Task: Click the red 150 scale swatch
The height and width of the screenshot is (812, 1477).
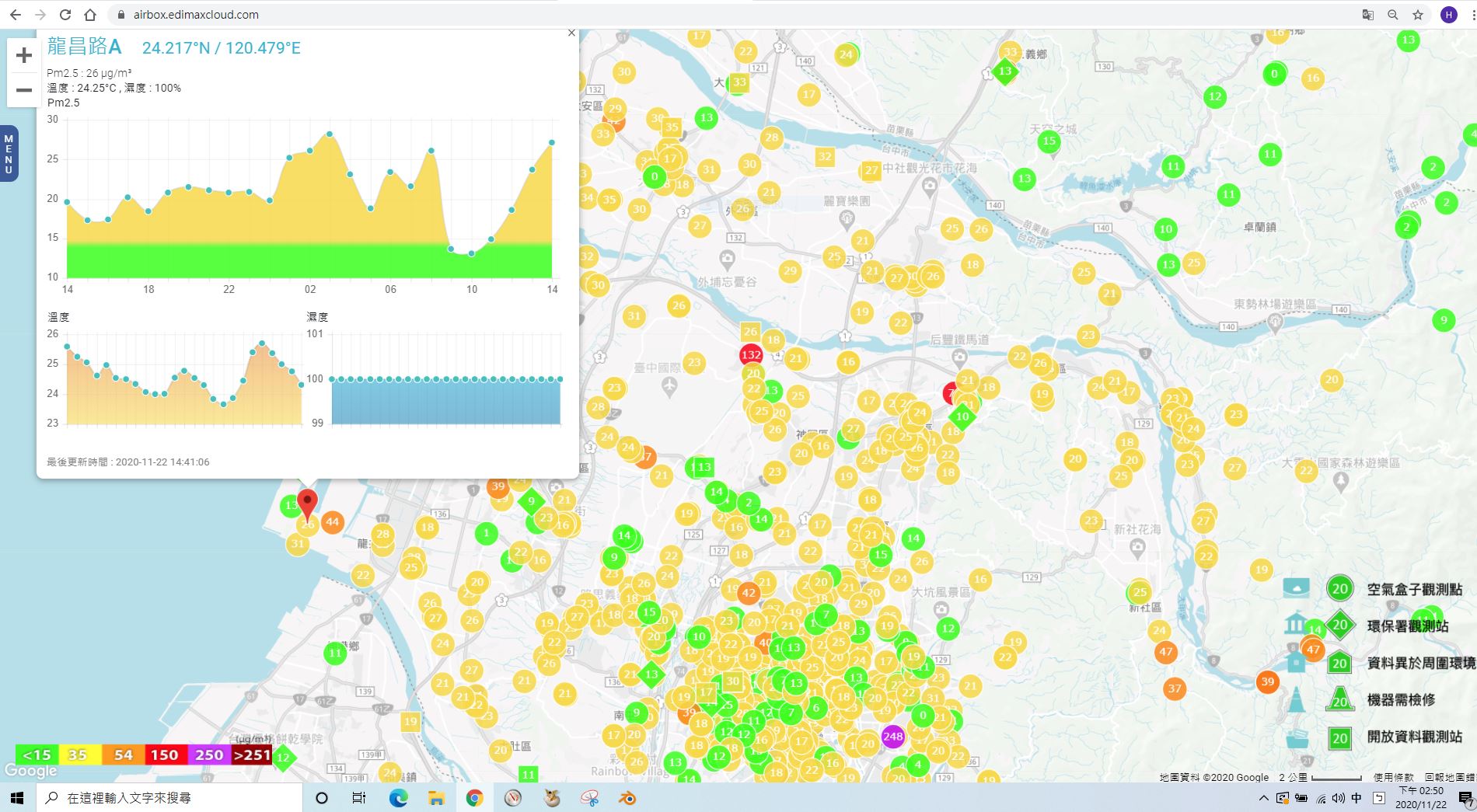Action: pos(166,754)
